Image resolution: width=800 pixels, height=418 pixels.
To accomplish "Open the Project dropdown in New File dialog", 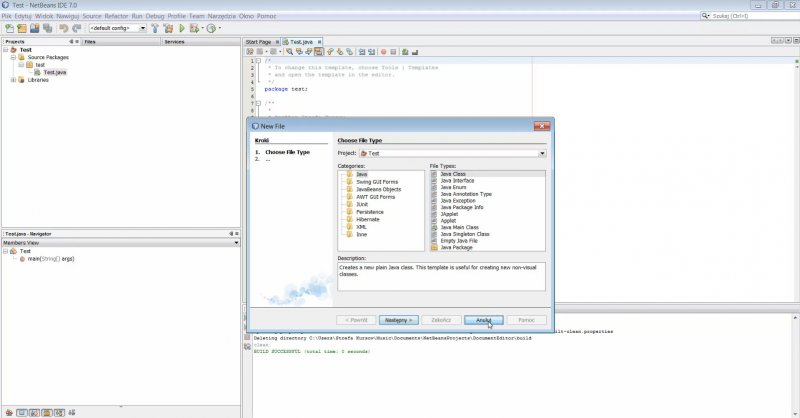I will pos(541,153).
